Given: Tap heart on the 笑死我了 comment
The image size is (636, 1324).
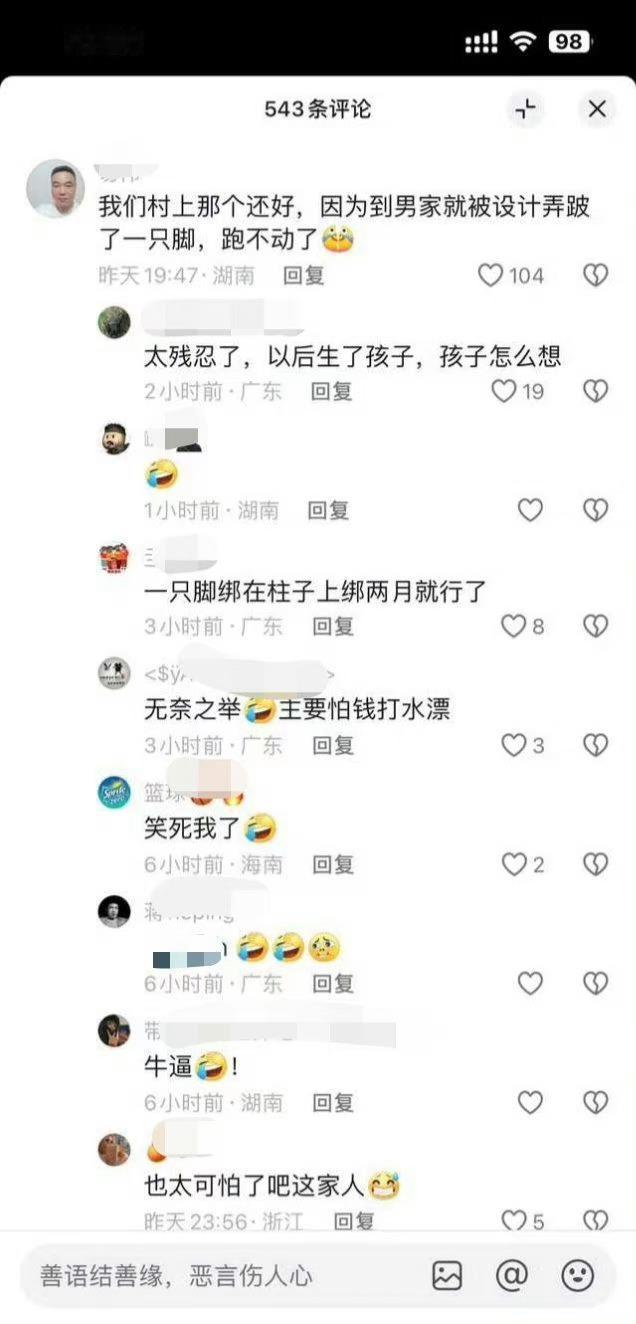Looking at the screenshot, I should pos(513,864).
